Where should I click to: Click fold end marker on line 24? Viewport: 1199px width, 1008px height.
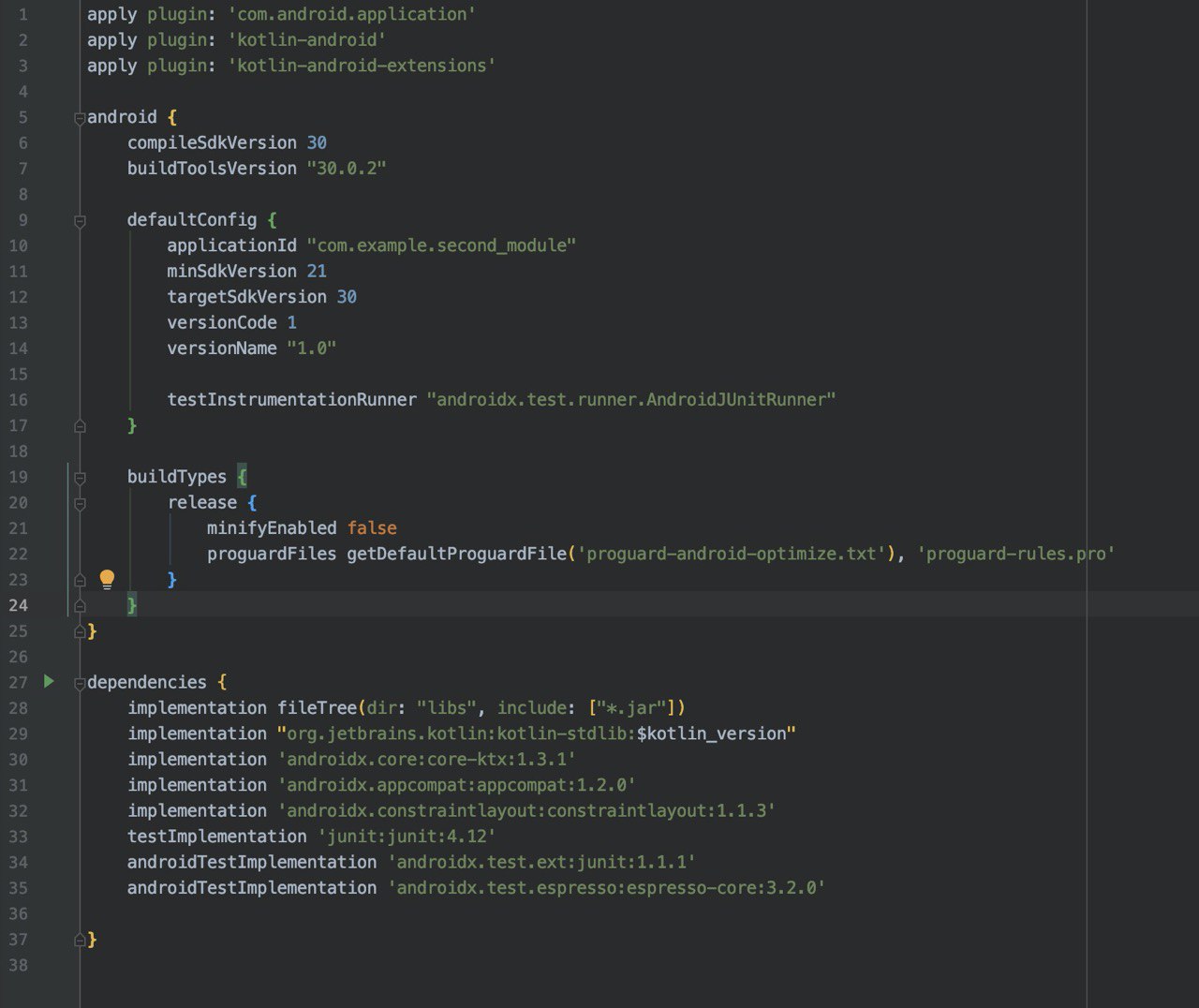pos(80,606)
